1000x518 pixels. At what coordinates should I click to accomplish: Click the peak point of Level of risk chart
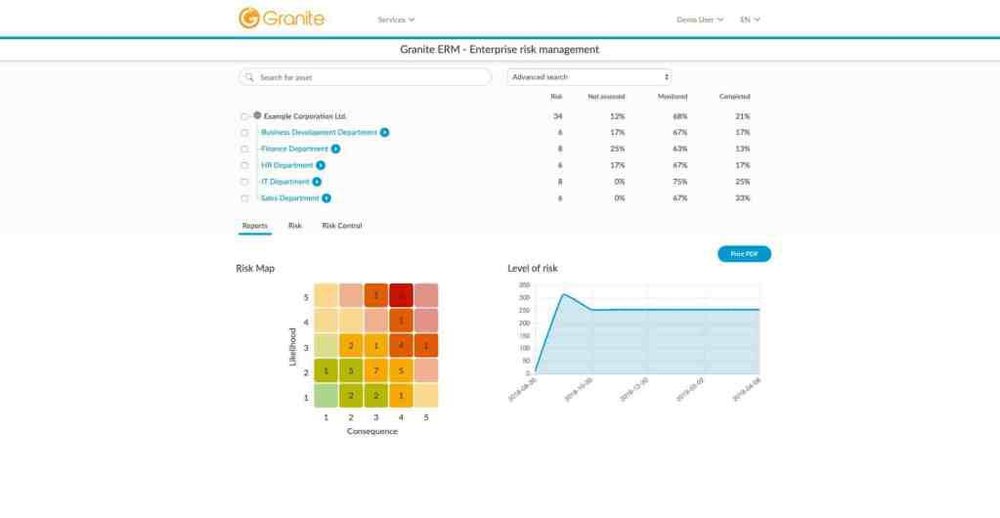[x=564, y=294]
